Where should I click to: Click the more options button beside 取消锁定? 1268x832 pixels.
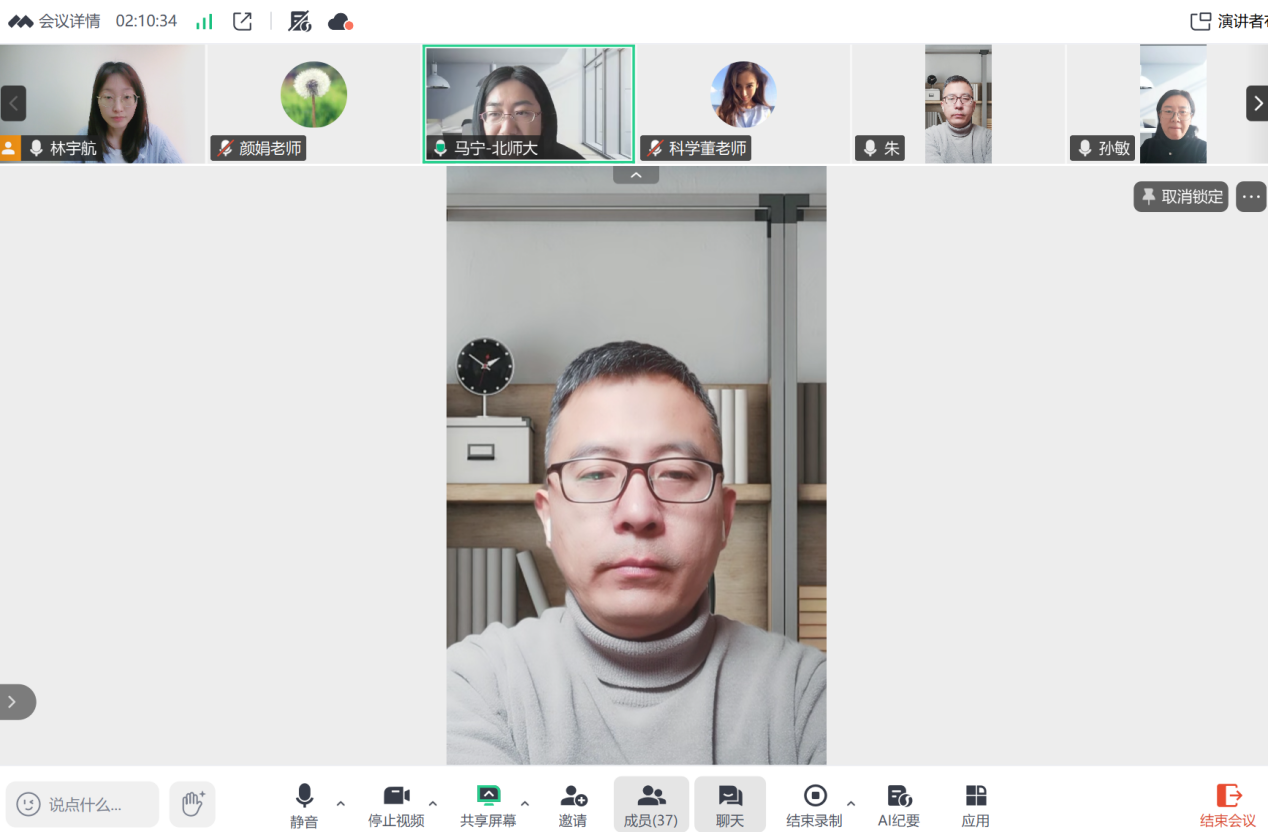[1251, 197]
